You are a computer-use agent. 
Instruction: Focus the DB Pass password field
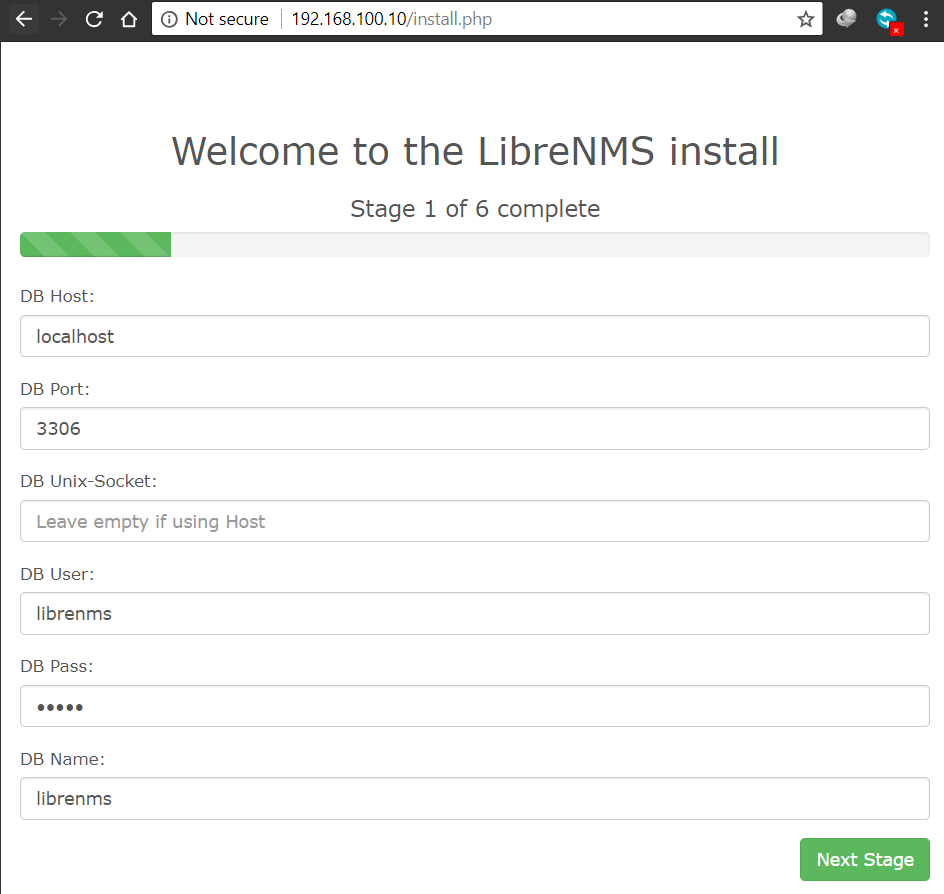click(x=474, y=706)
